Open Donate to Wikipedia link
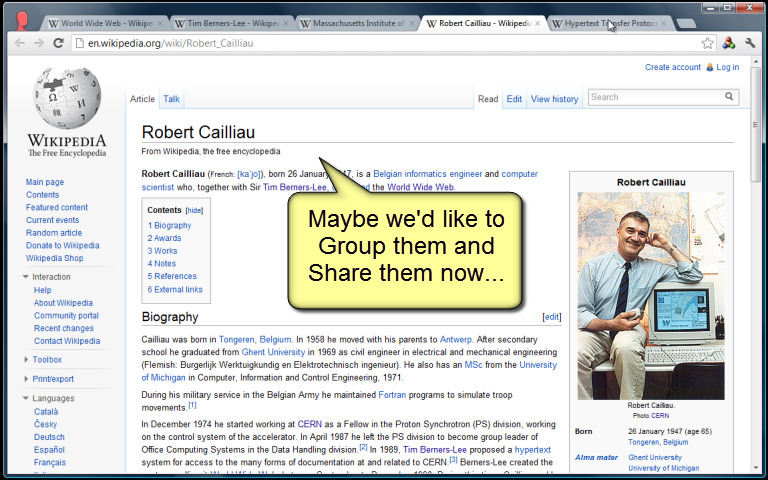 point(63,245)
